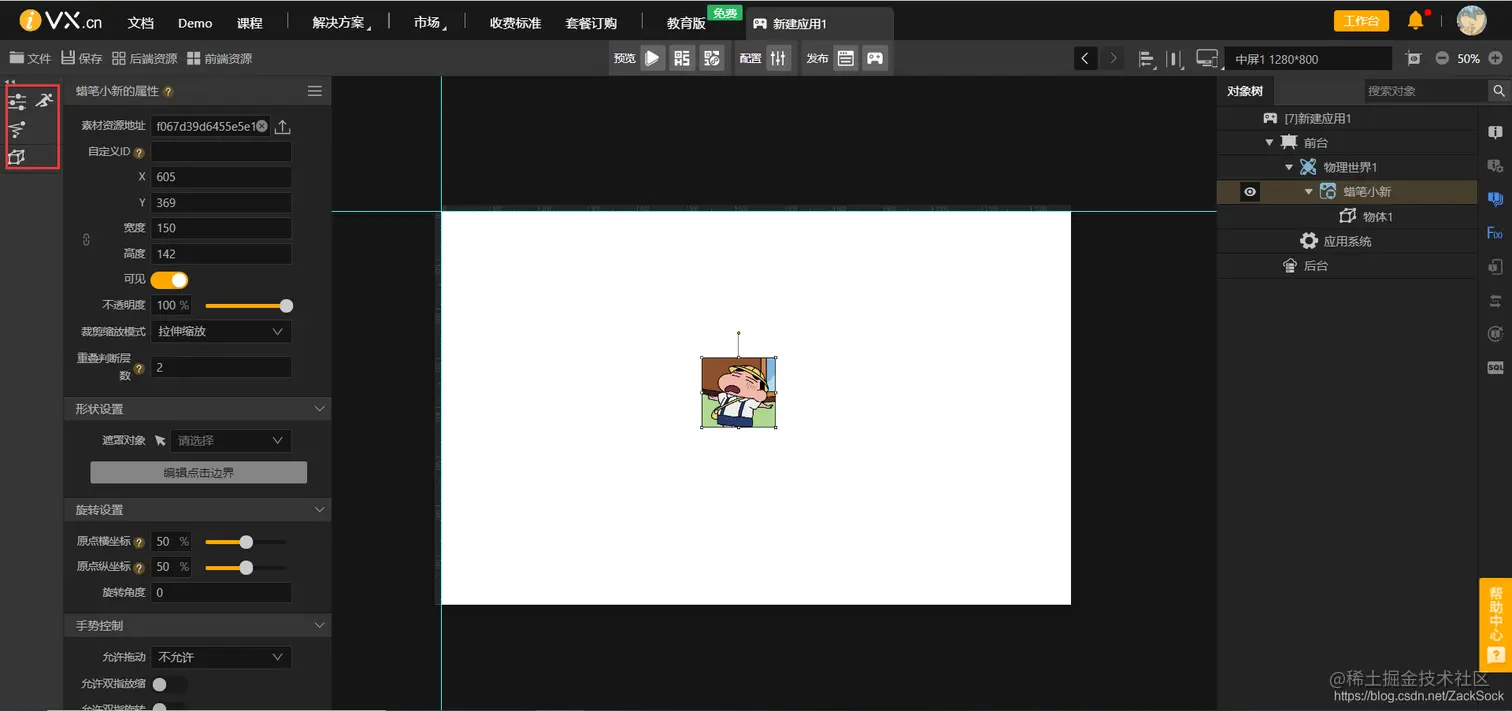
Task: Click the help question mark beside 自定义ID
Action: (x=139, y=153)
